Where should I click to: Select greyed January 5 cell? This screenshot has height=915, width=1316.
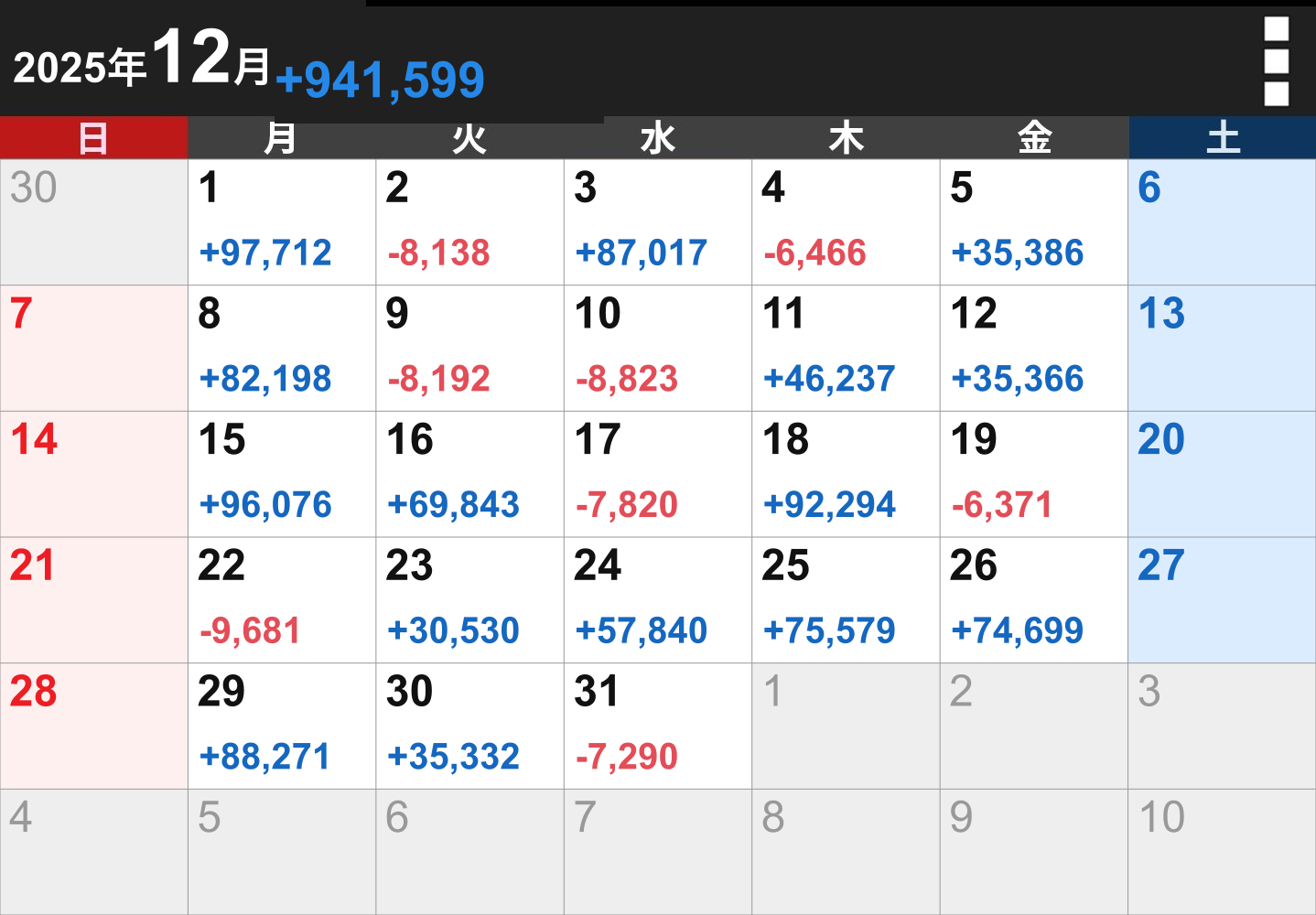pos(282,852)
